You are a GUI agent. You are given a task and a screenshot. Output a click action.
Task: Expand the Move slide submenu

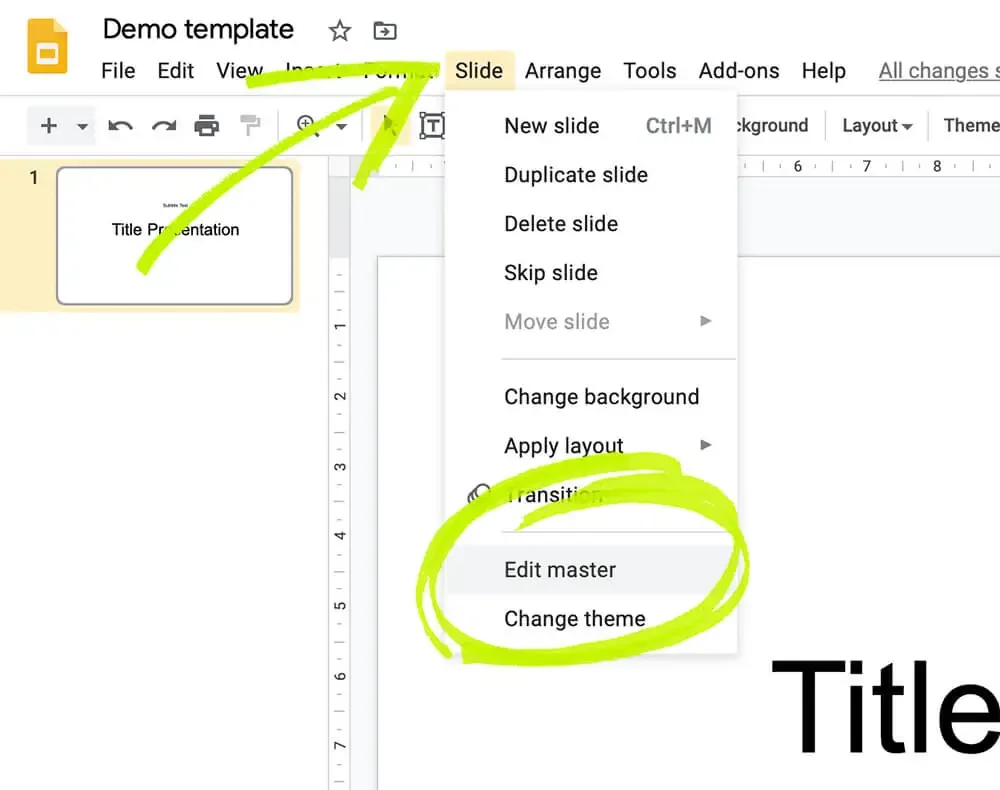[591, 321]
